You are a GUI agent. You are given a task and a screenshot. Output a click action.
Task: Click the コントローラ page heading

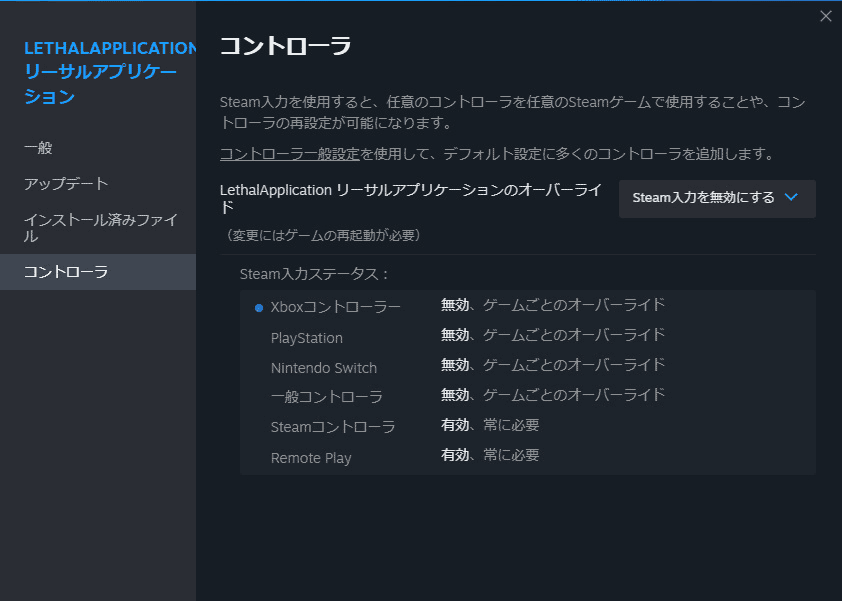[x=286, y=46]
